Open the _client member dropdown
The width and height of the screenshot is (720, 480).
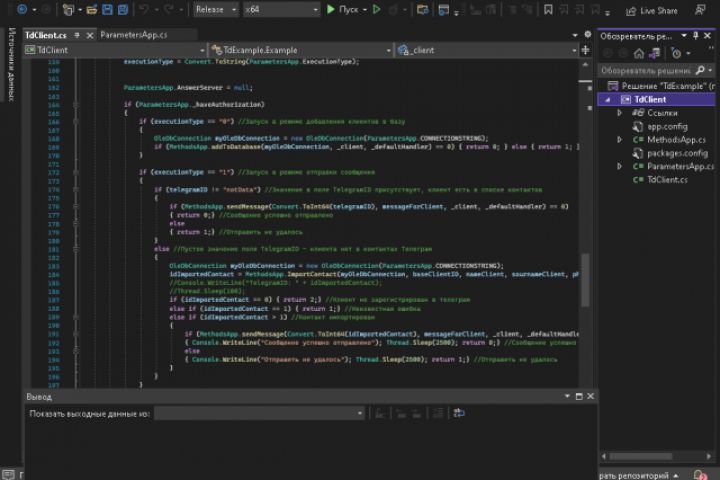tap(487, 50)
